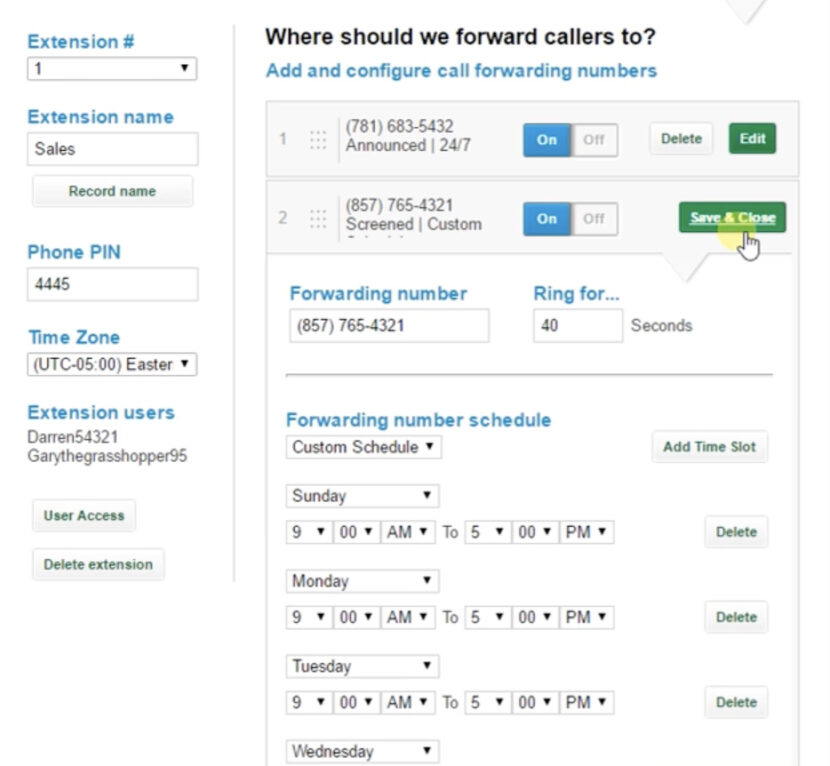Open Tuesday's PM dropdown

point(587,702)
